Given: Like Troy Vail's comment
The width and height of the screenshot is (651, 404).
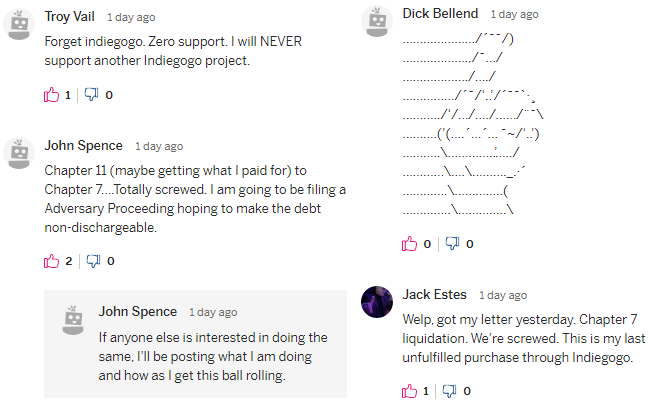Looking at the screenshot, I should point(52,95).
